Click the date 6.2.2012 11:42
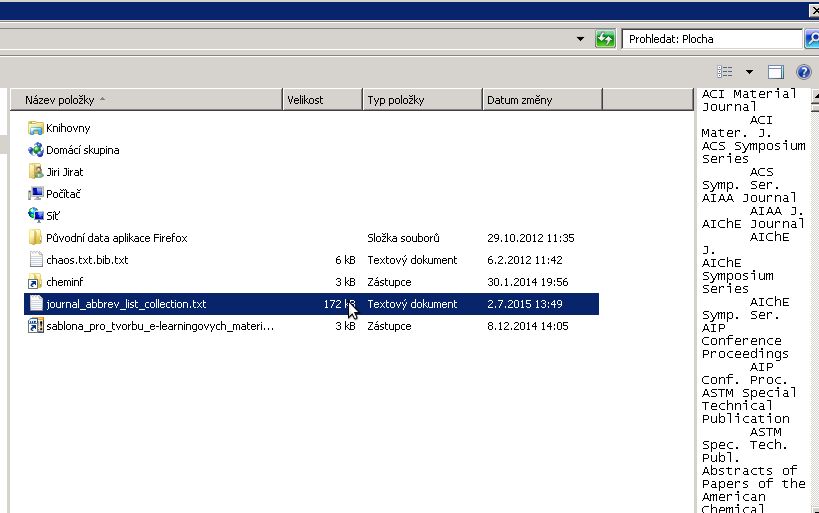 pos(524,260)
